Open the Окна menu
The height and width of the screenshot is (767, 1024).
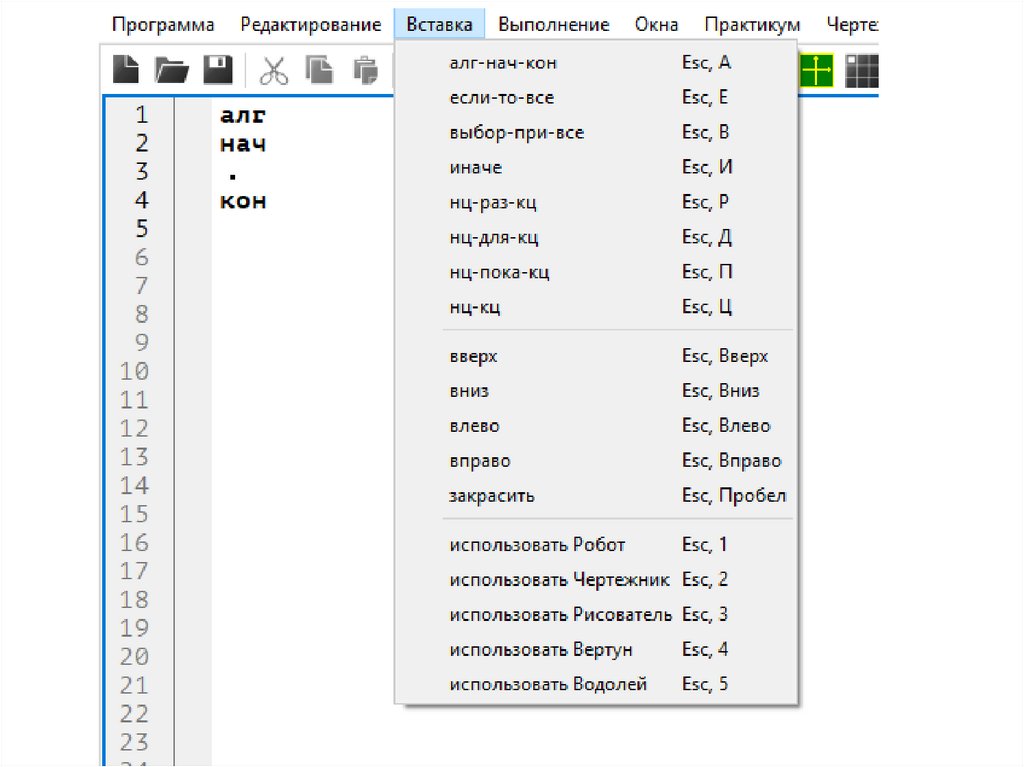point(656,25)
